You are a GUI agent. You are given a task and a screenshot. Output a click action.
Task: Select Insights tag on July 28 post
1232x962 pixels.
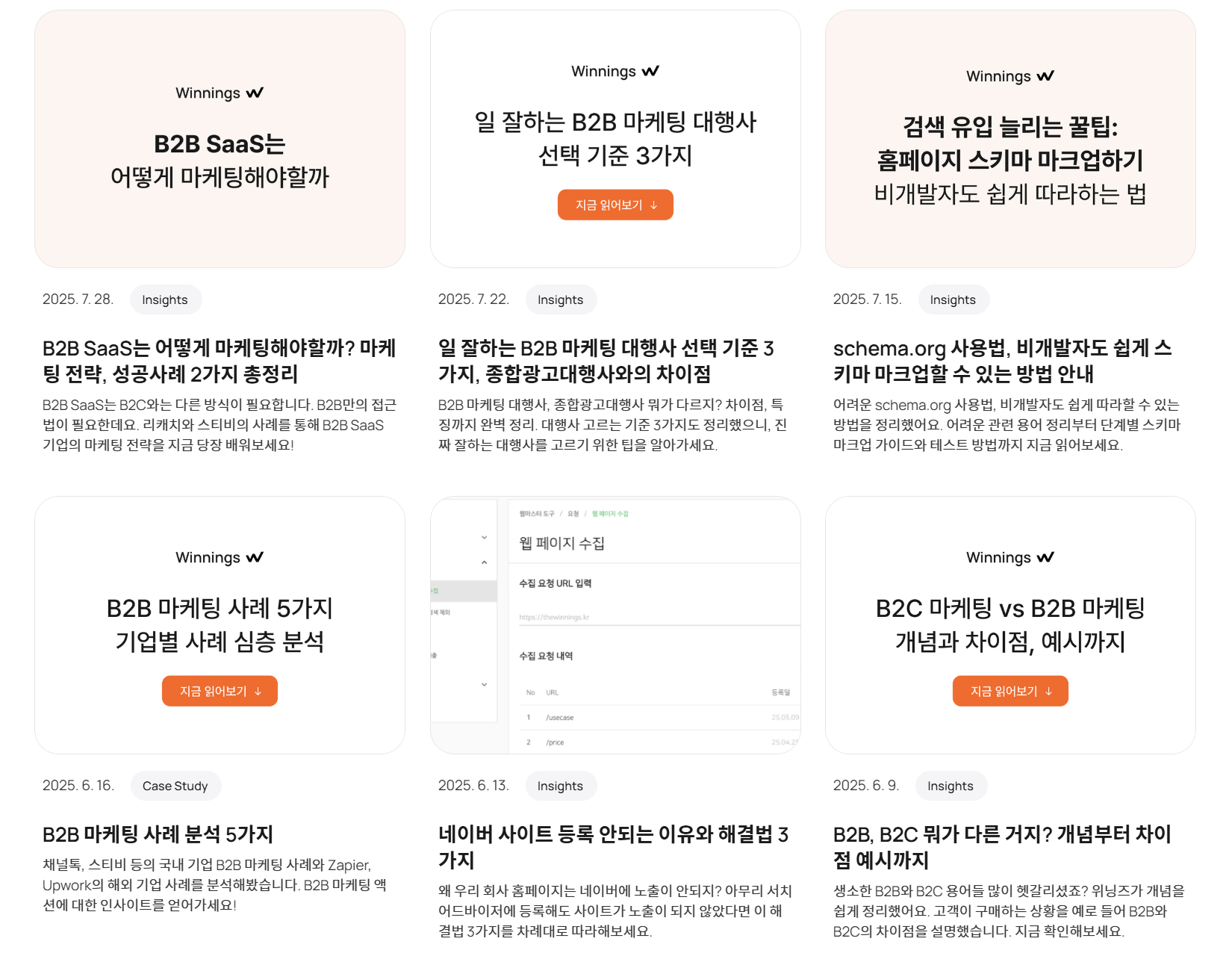pyautogui.click(x=165, y=300)
